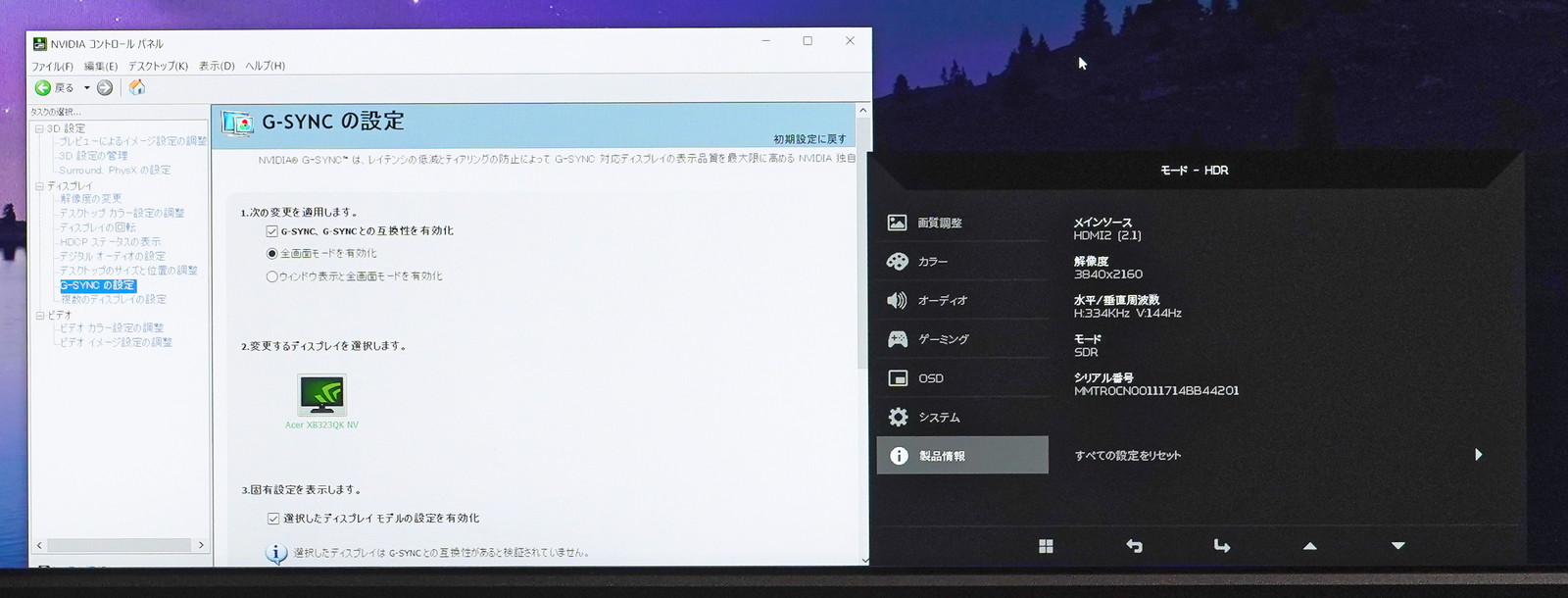The image size is (1568, 598).
Task: Open 複数のディスプレイの設定 page
Action: [114, 300]
